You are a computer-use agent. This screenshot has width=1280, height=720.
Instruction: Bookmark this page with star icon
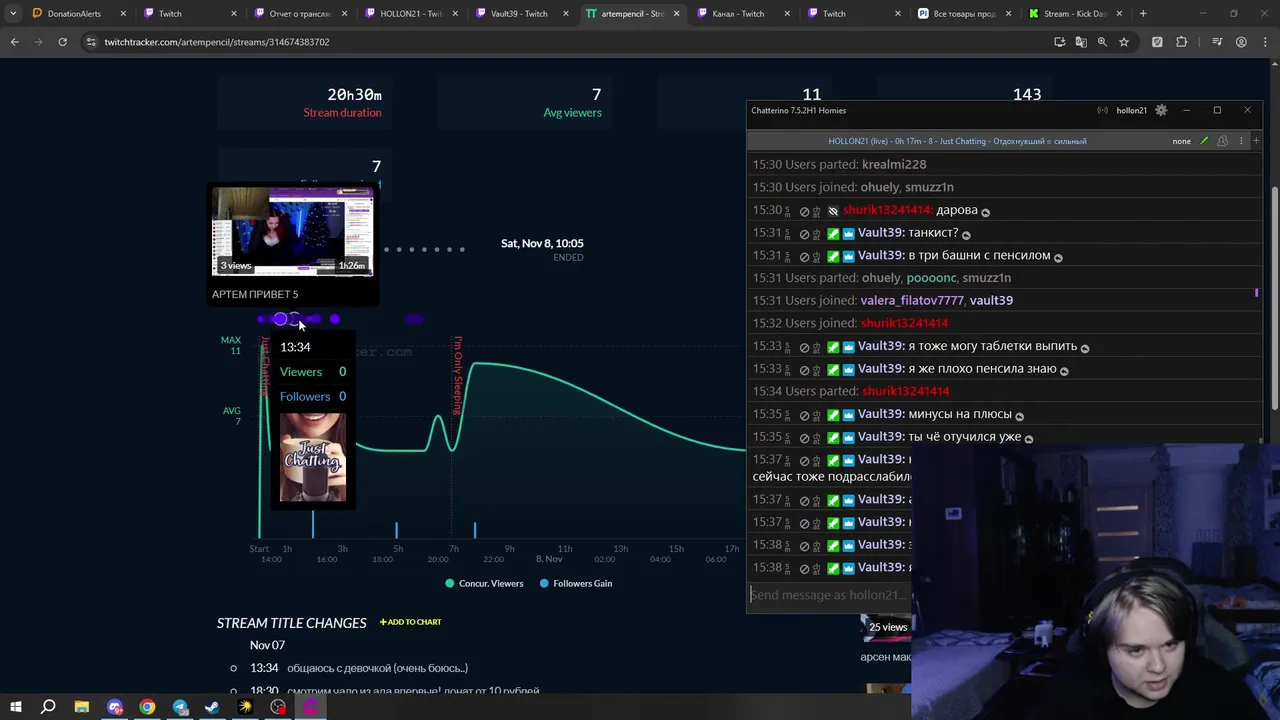pos(1124,42)
